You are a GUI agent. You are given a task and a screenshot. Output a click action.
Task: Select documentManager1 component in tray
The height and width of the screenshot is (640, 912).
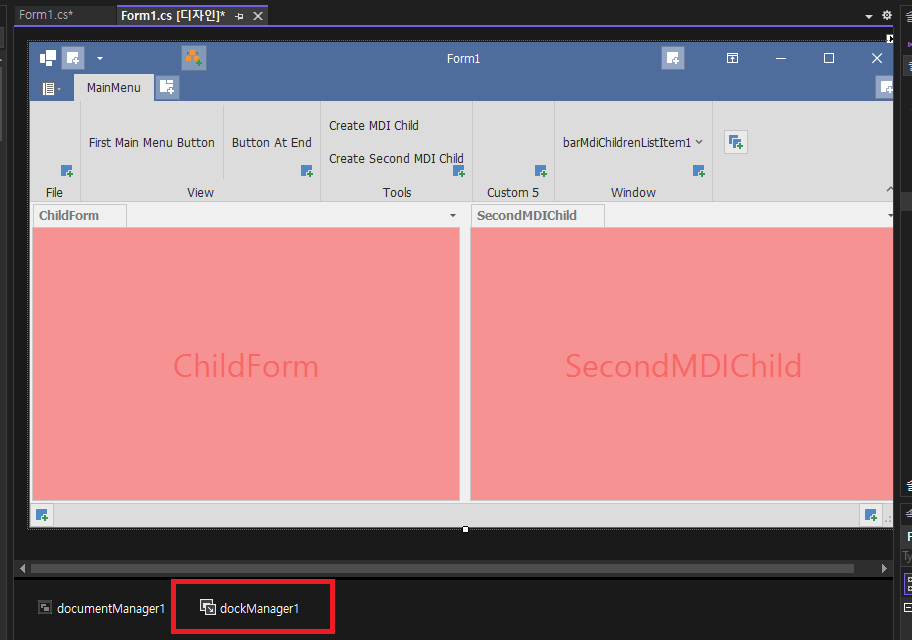point(102,609)
